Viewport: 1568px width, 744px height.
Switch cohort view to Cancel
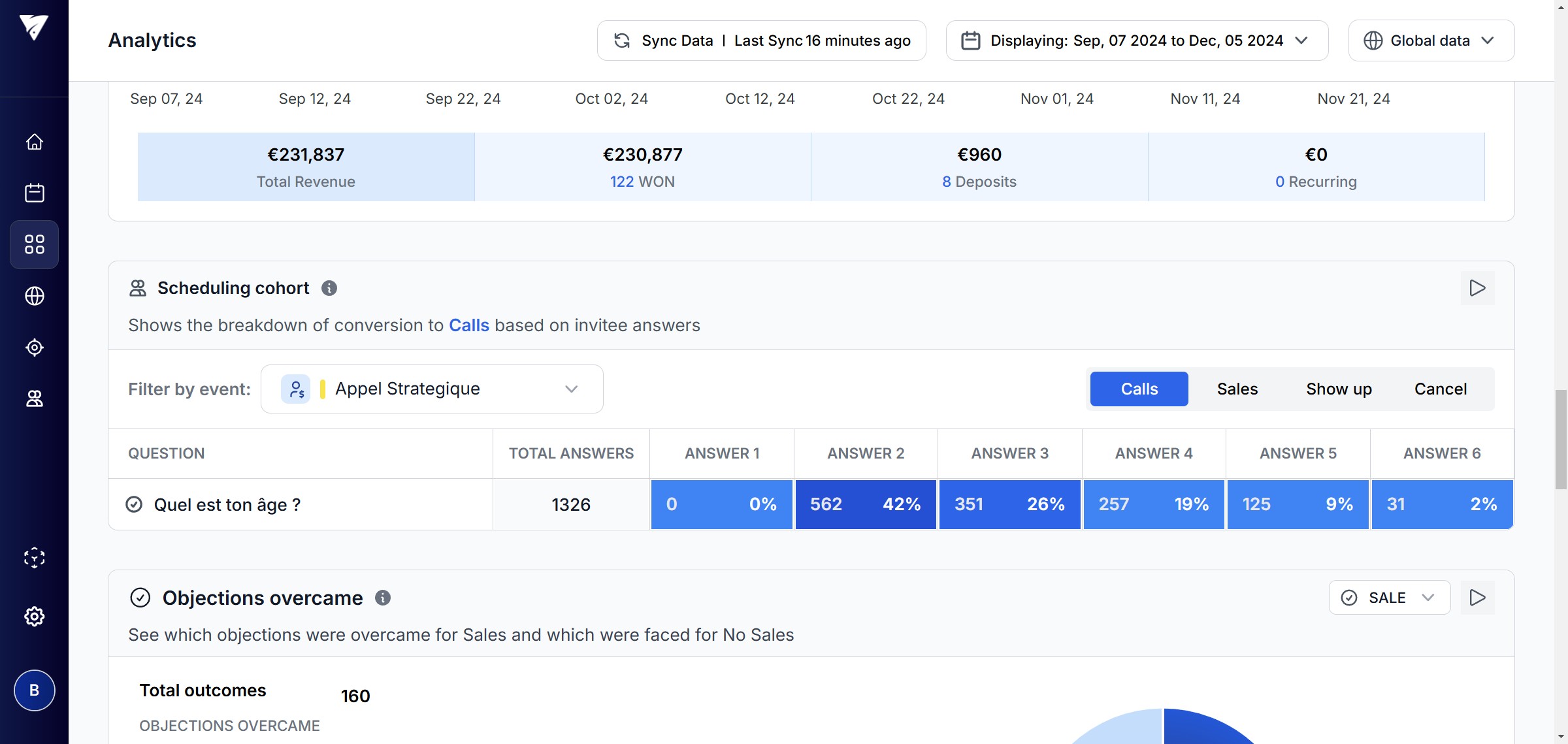pos(1440,389)
